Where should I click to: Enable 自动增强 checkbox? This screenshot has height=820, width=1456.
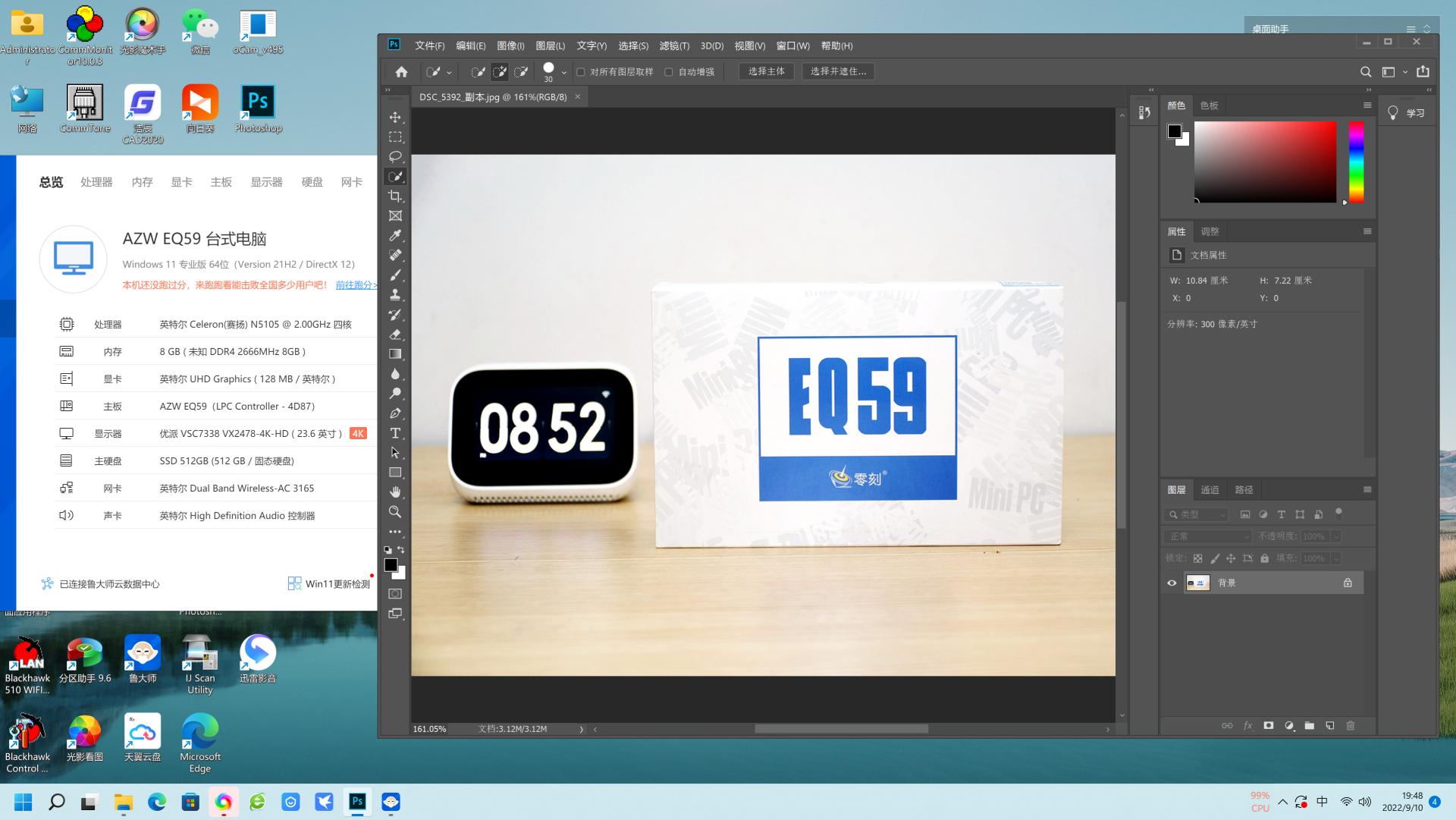click(x=669, y=72)
